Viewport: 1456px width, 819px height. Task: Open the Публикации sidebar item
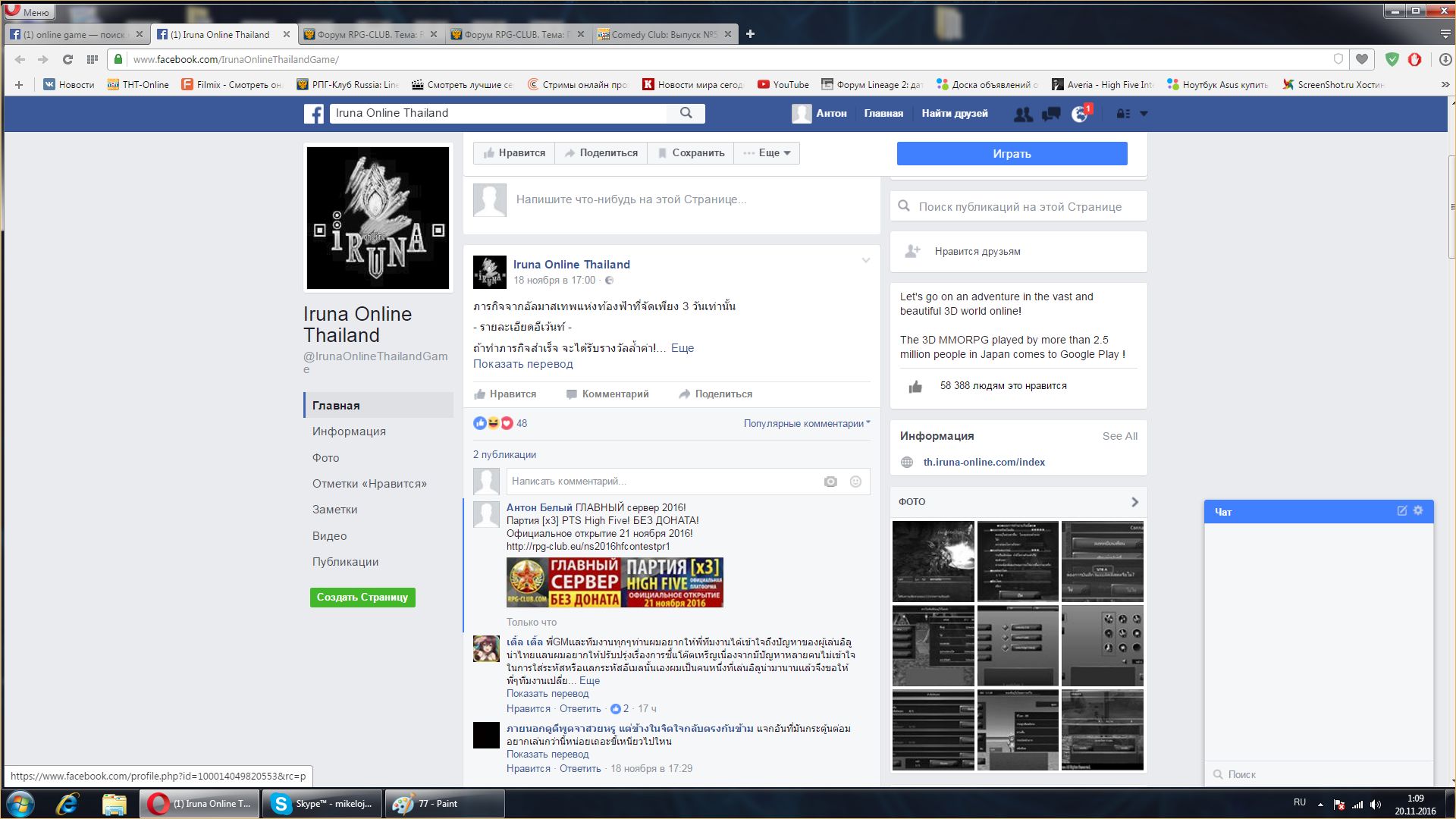(x=345, y=562)
